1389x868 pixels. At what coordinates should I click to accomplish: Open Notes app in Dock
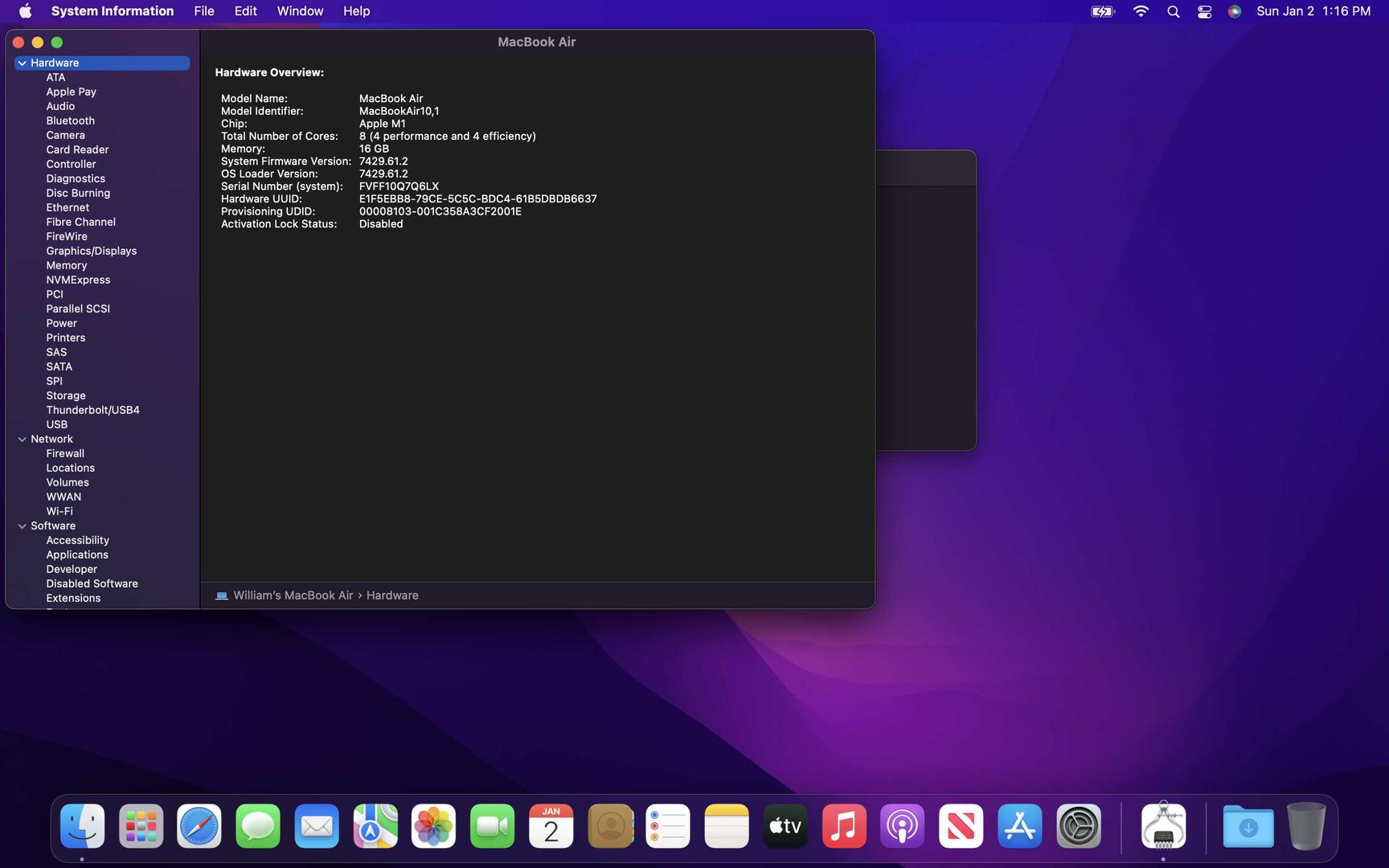click(727, 826)
